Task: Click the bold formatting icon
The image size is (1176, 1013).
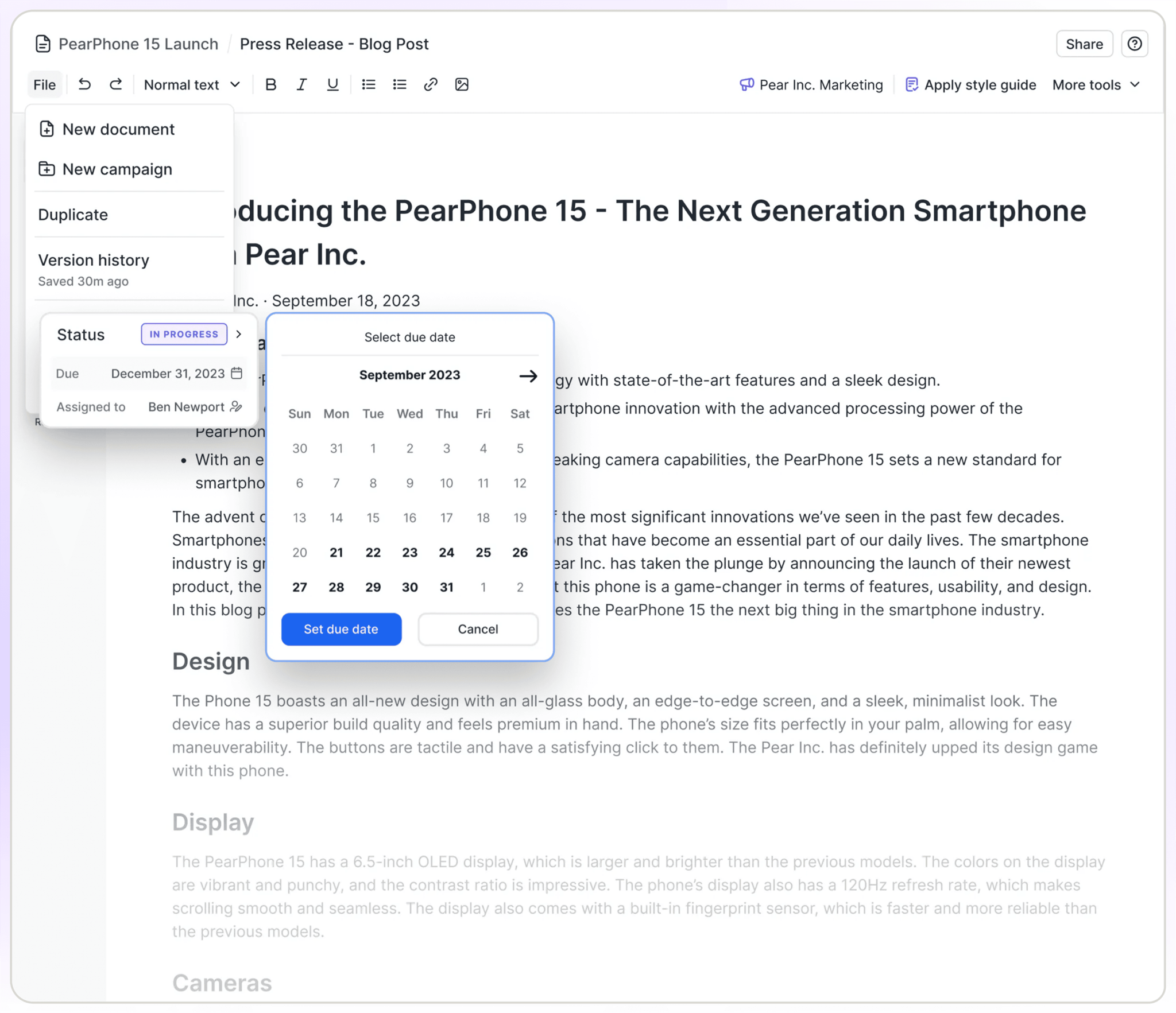Action: (x=270, y=84)
